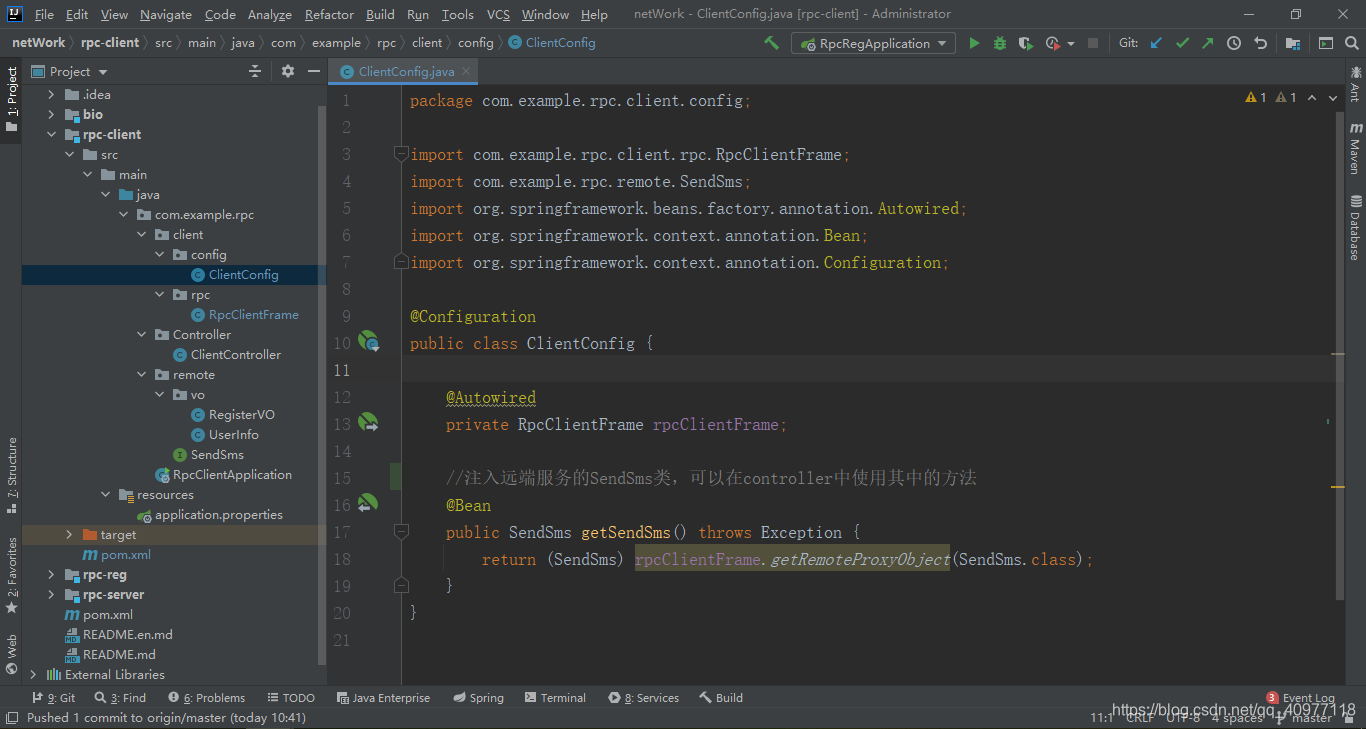
Task: Open the 6: Problems tool window
Action: click(207, 698)
